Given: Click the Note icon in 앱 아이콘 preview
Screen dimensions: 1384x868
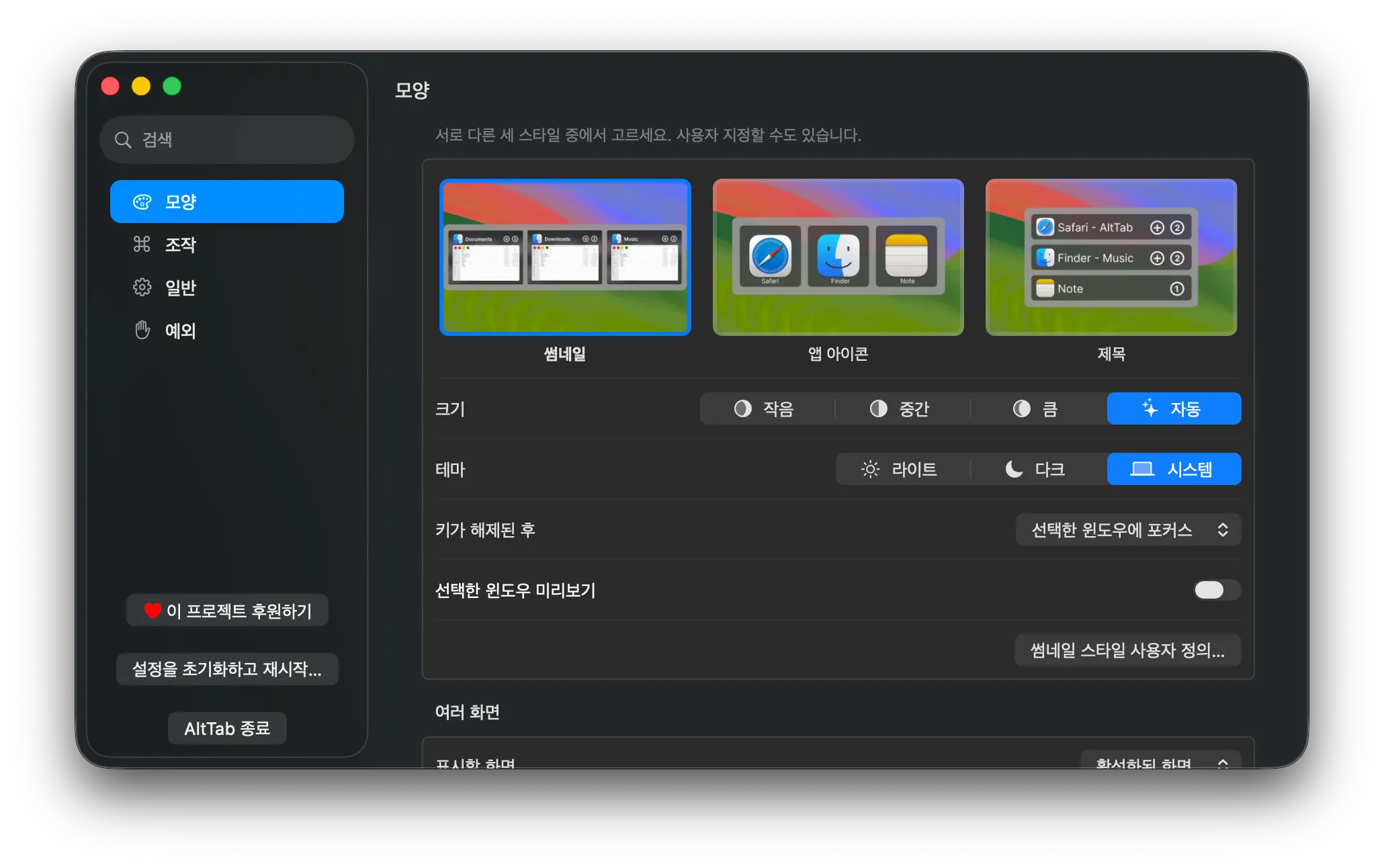Looking at the screenshot, I should coord(906,256).
